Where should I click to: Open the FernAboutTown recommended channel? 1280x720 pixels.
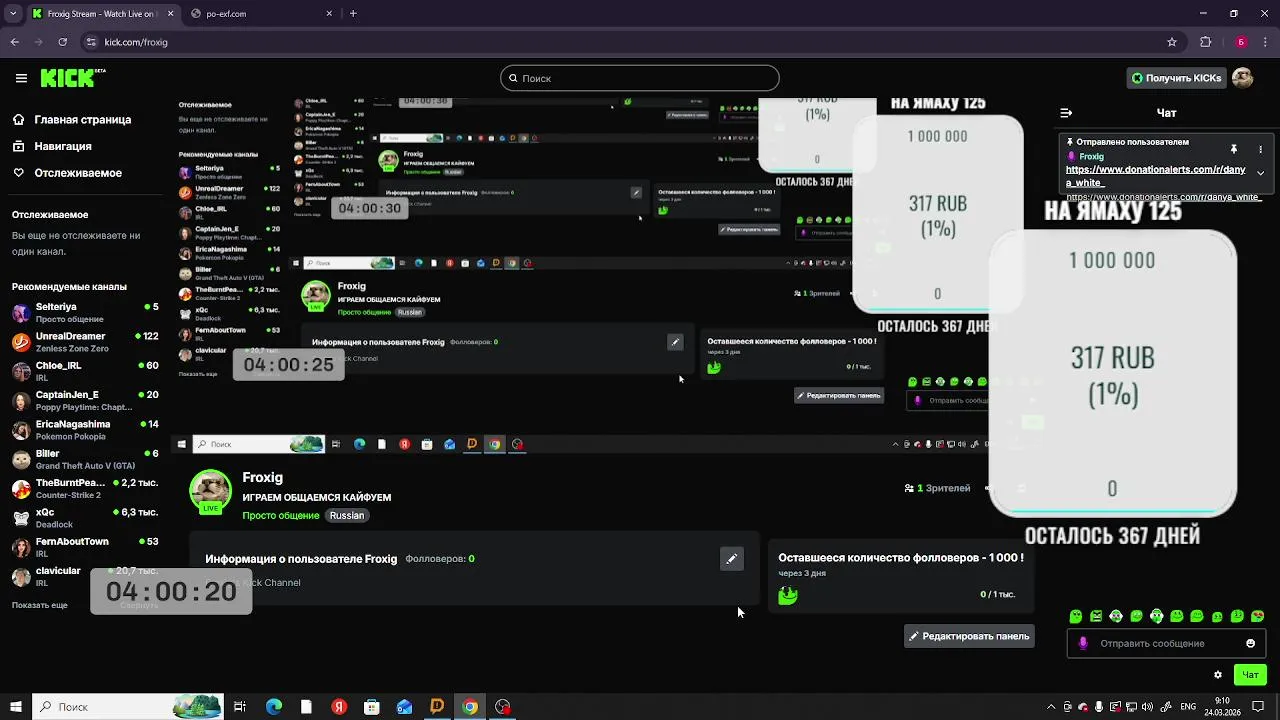click(85, 547)
